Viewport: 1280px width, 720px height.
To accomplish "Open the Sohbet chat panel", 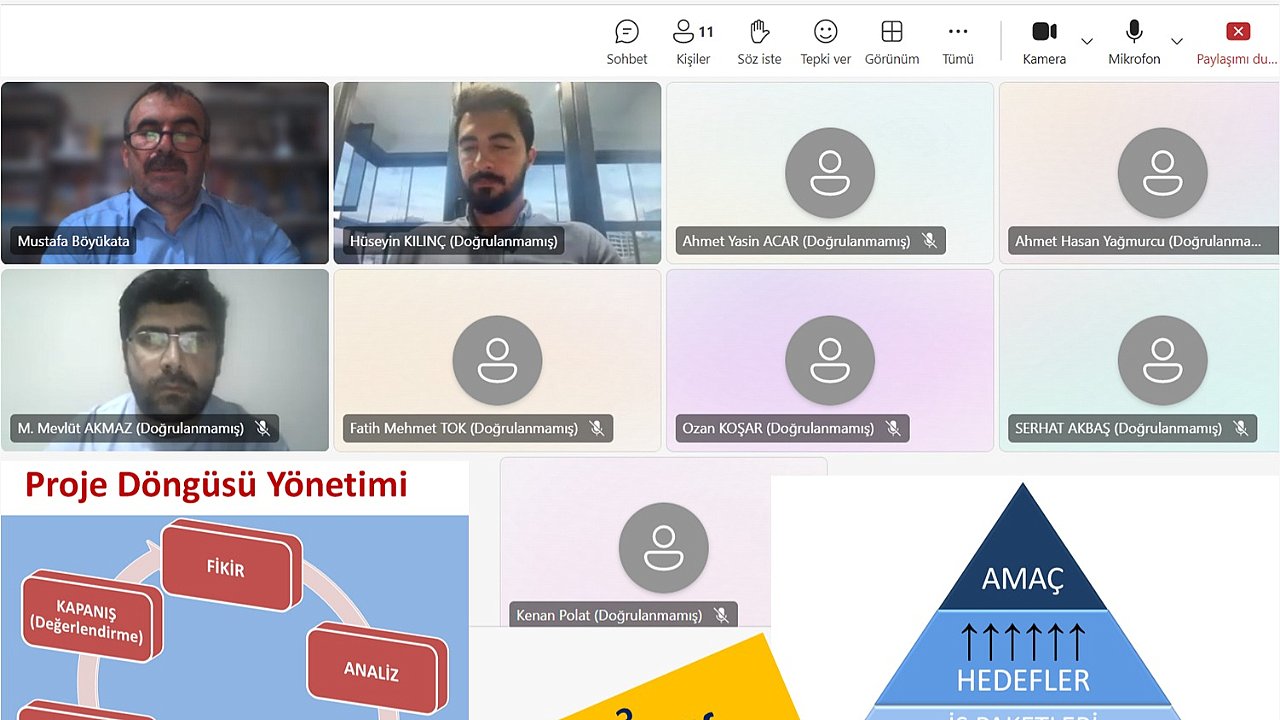I will click(627, 43).
